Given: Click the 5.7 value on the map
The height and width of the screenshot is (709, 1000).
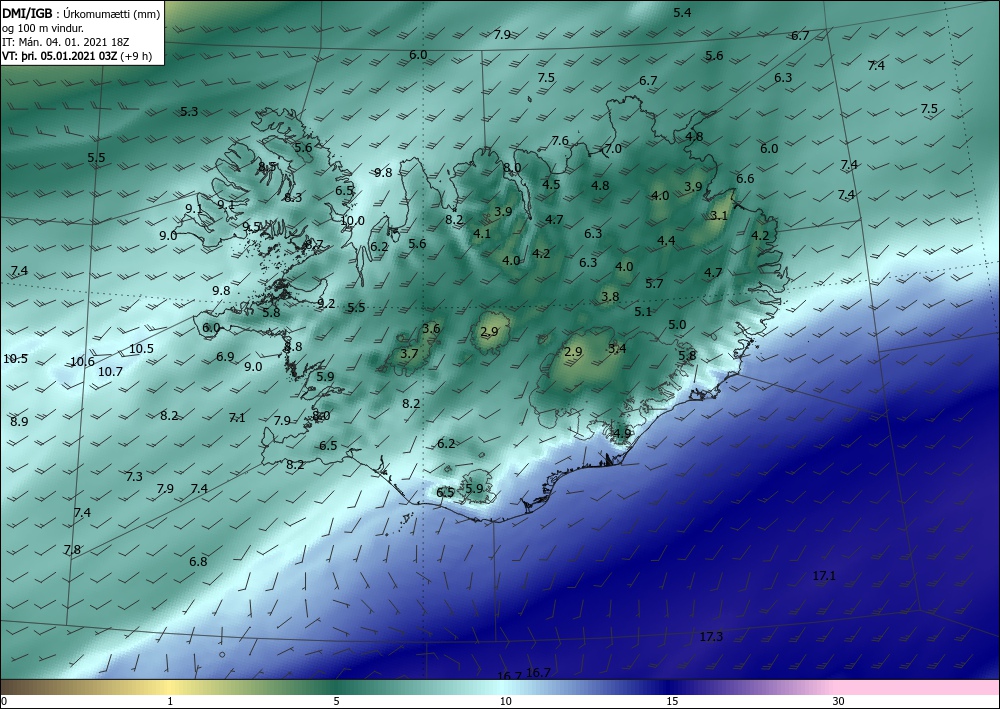Looking at the screenshot, I should (654, 284).
